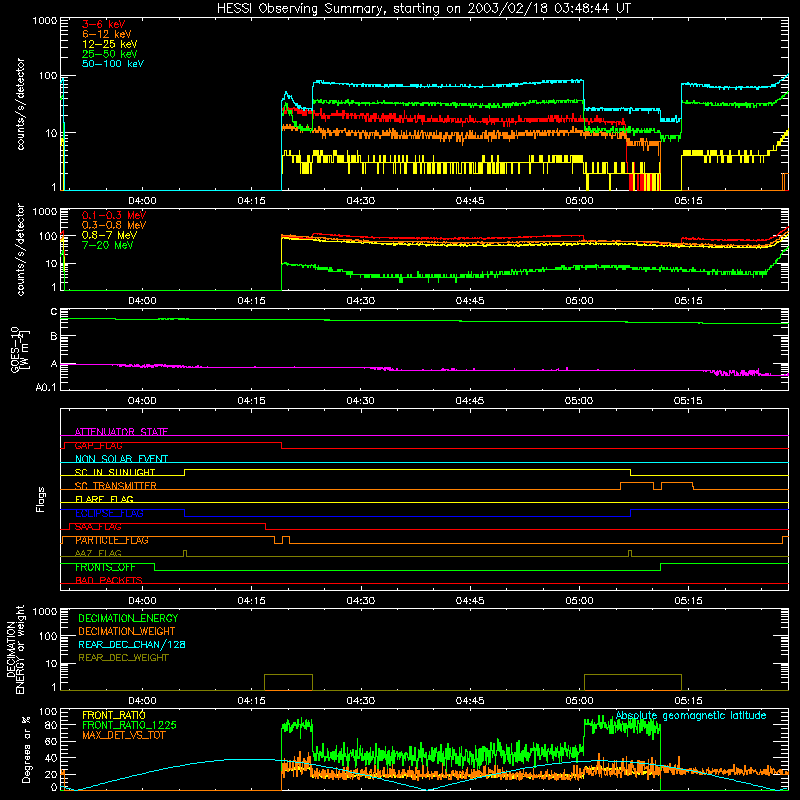Click 04:30 time label under keV panel
800x800 pixels.
pyautogui.click(x=361, y=201)
